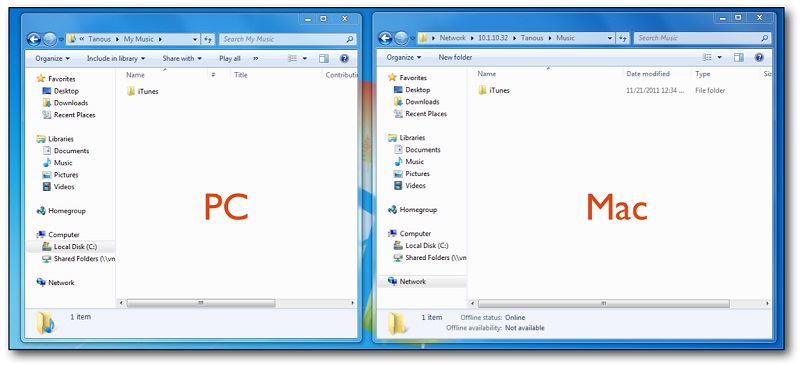Select Libraries in PC window sidebar
Viewport: 800px width, 365px height.
coord(55,139)
